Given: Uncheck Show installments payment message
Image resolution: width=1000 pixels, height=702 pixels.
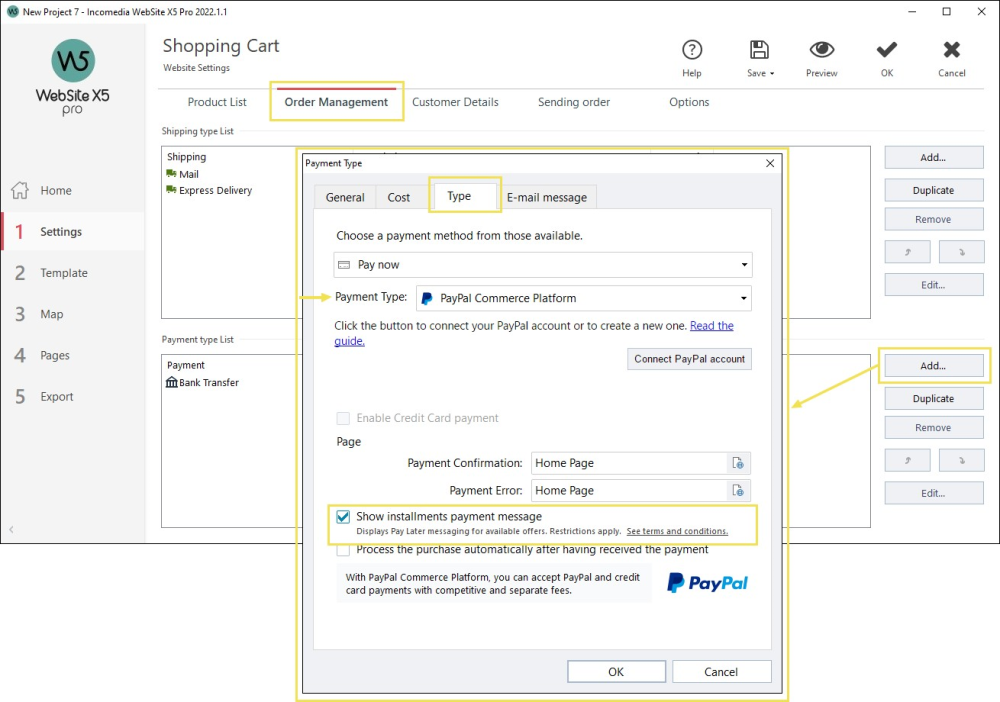Looking at the screenshot, I should (344, 517).
